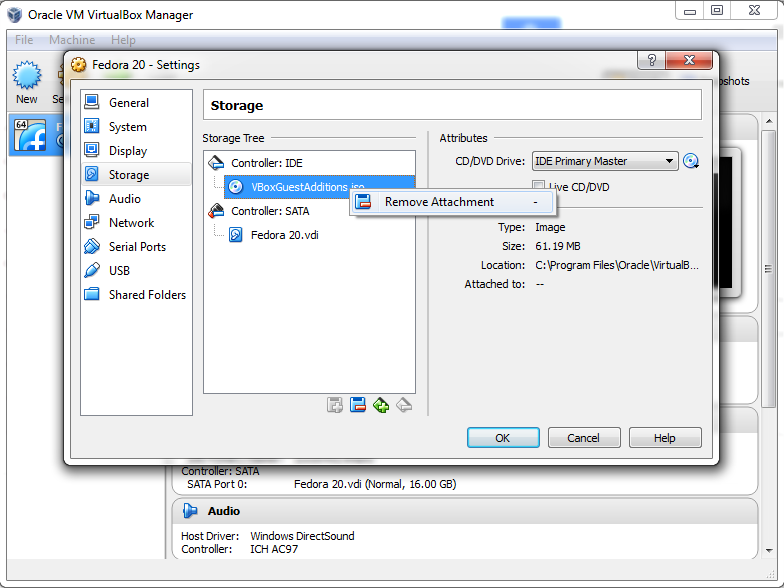Open the File menu in VirtualBox Manager

click(24, 40)
